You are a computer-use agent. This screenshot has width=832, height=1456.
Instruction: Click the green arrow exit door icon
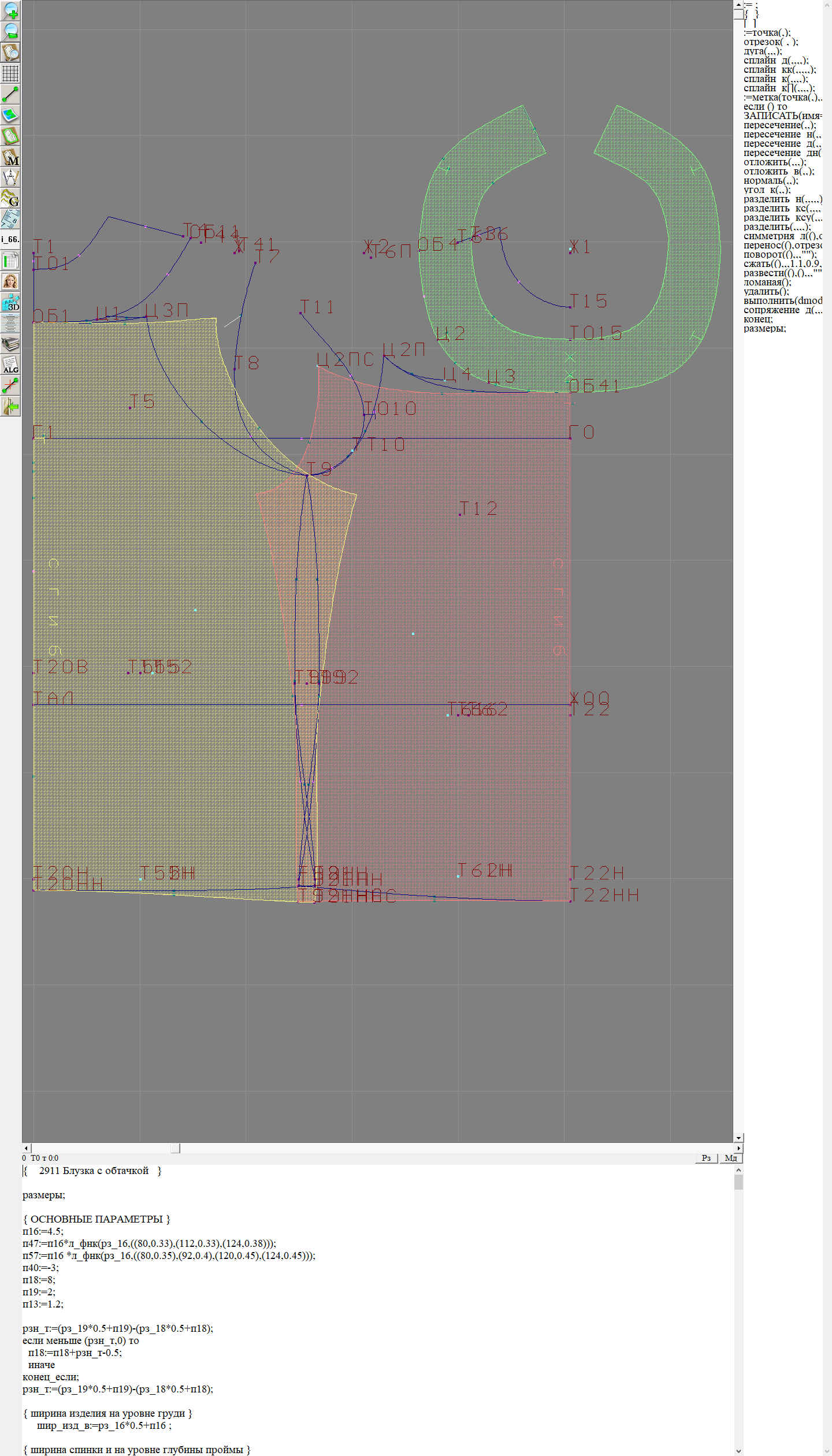(10, 406)
